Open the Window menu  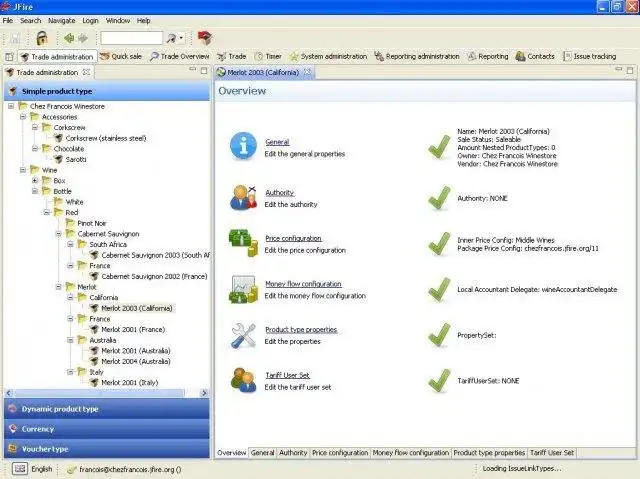118,20
